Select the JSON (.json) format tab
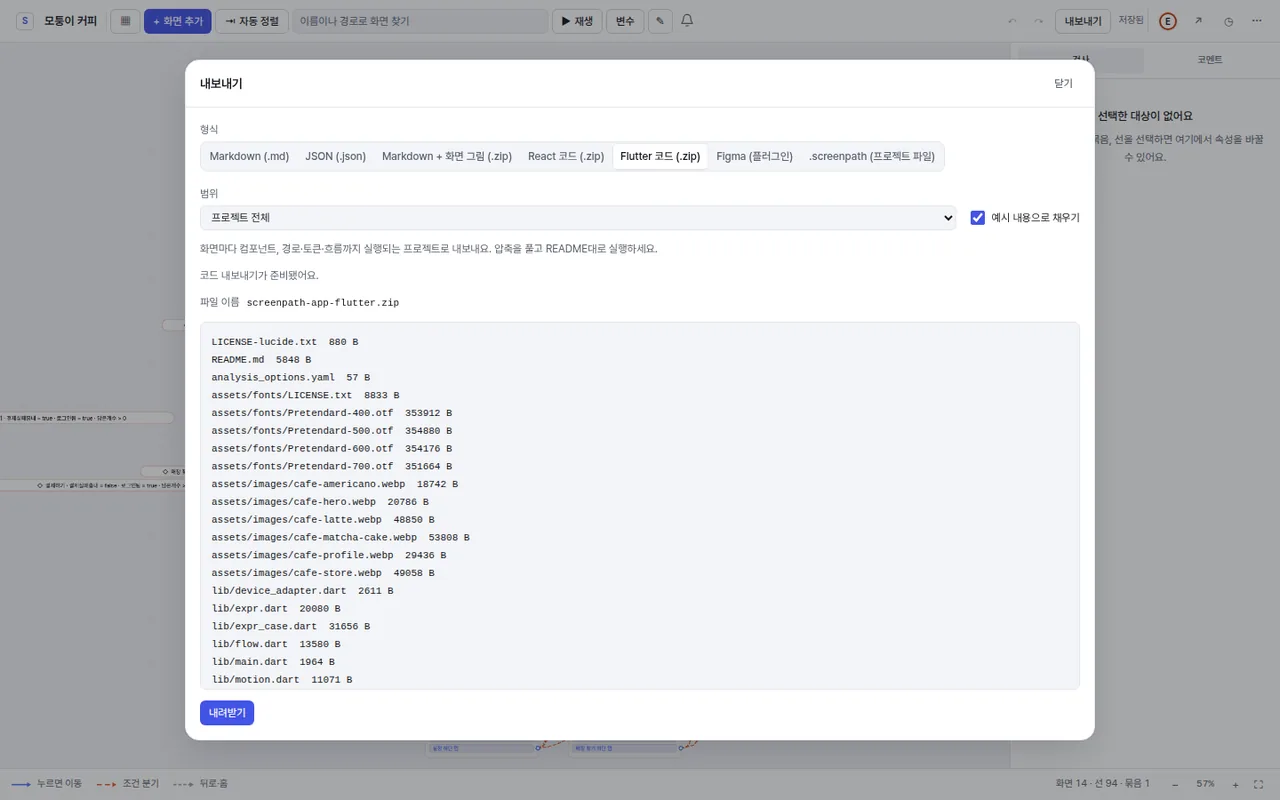The width and height of the screenshot is (1280, 800). tap(336, 156)
